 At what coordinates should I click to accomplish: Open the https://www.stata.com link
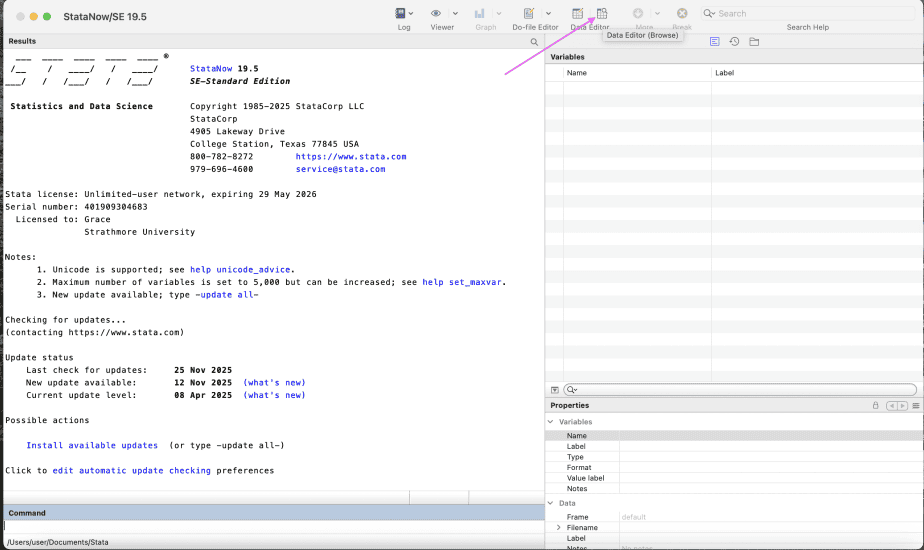pos(351,157)
